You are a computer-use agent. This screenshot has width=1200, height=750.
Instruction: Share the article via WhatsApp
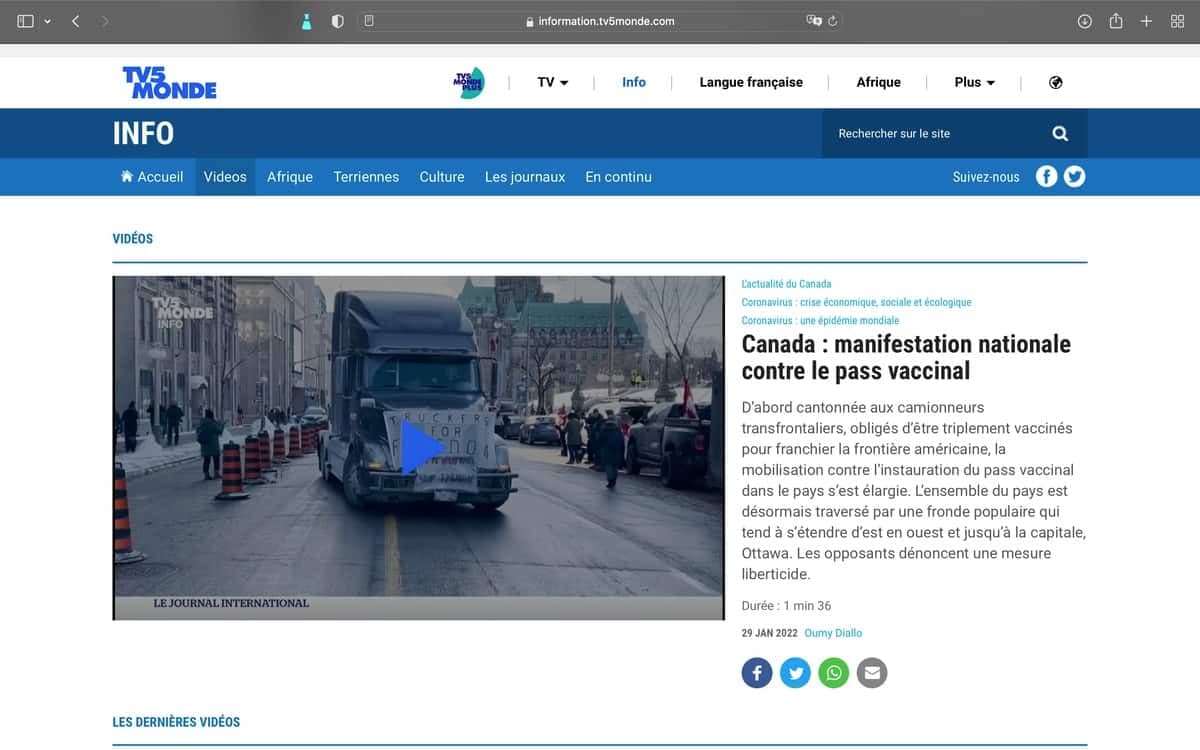pos(833,673)
